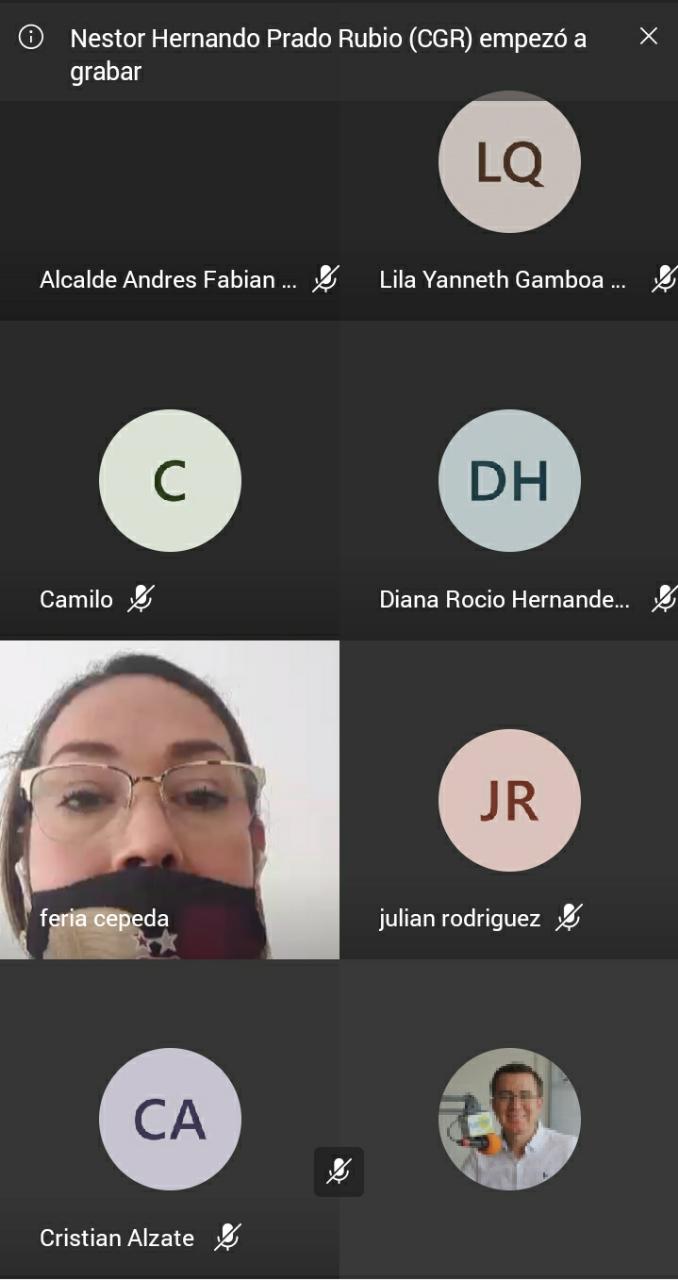This screenshot has width=678, height=1280.
Task: Tap the Cristian Alzate name label
Action: pos(117,1238)
